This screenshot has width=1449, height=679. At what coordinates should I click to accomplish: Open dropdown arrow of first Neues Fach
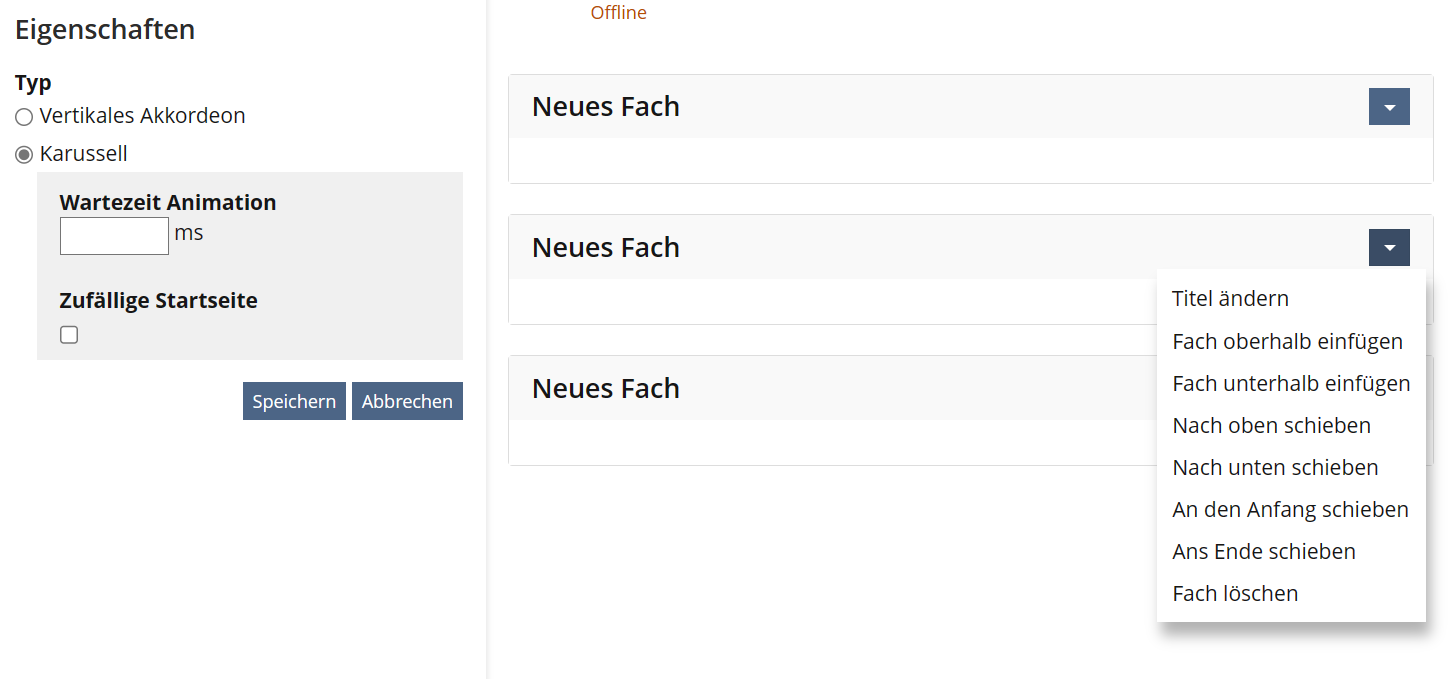1389,107
